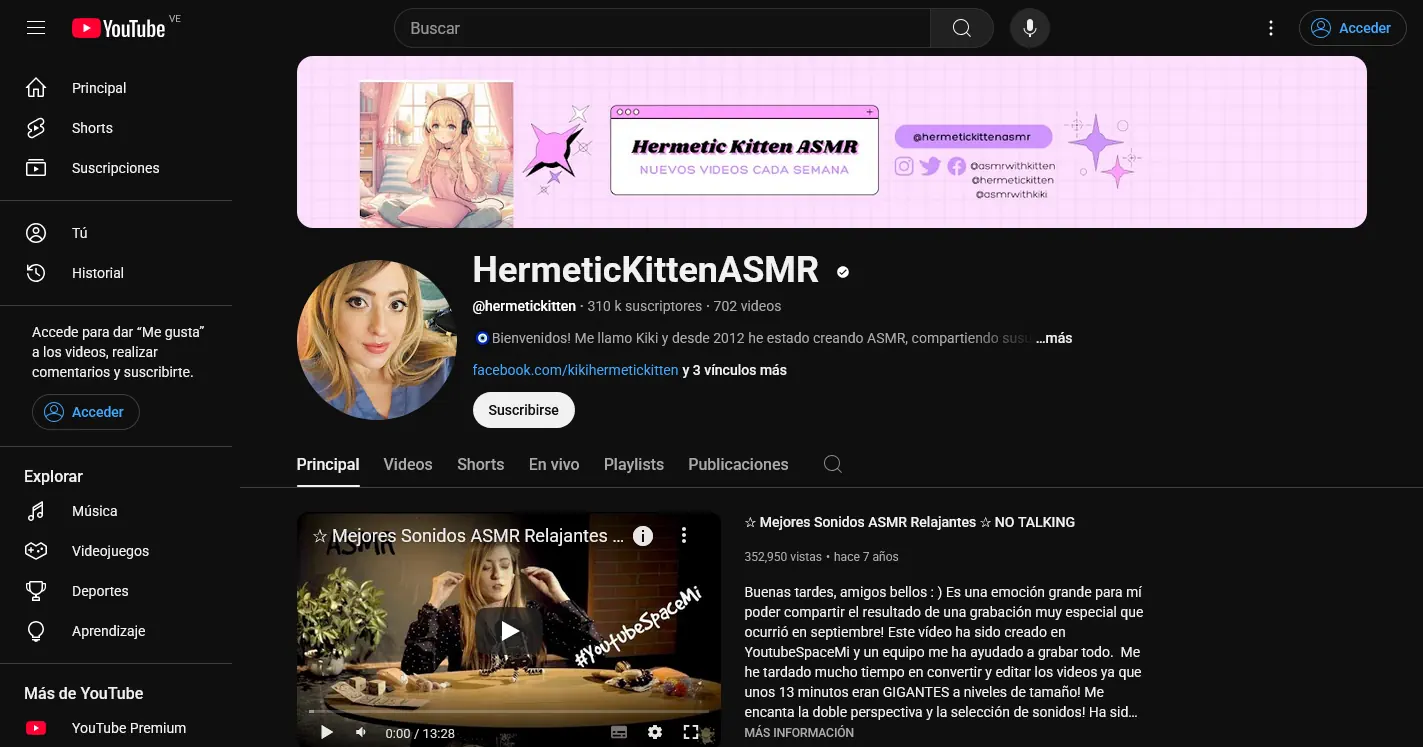Viewport: 1423px width, 747px height.
Task: Search within channel using magnifier icon
Action: coord(832,464)
